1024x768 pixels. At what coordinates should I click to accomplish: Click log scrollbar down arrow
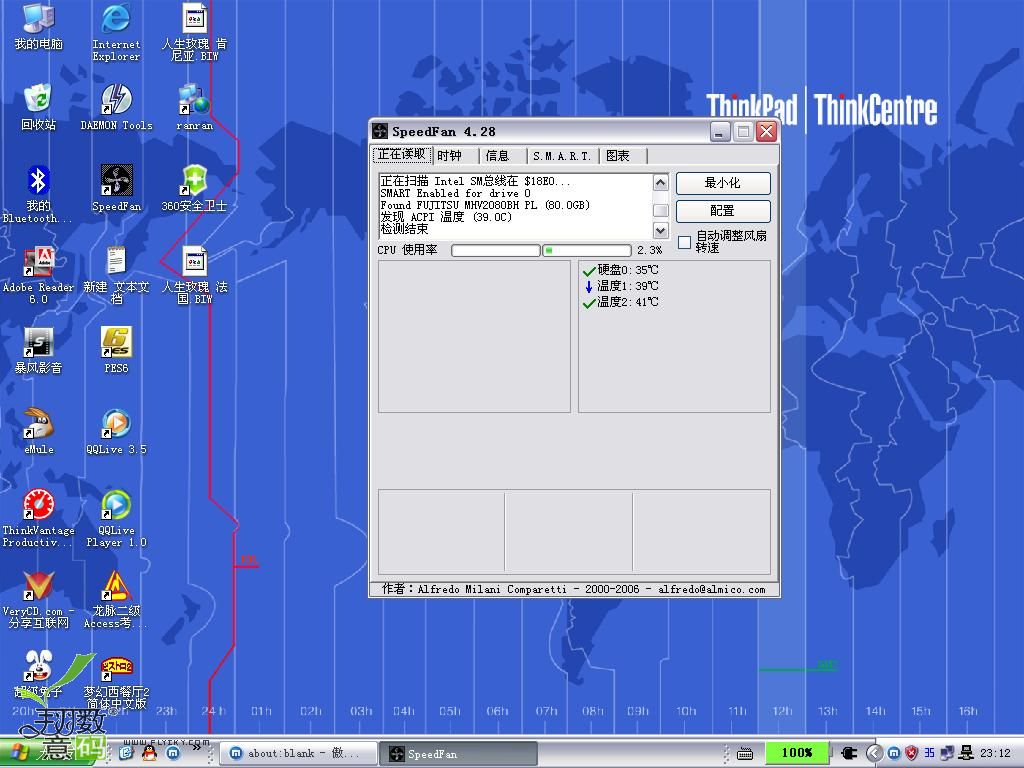tap(660, 231)
